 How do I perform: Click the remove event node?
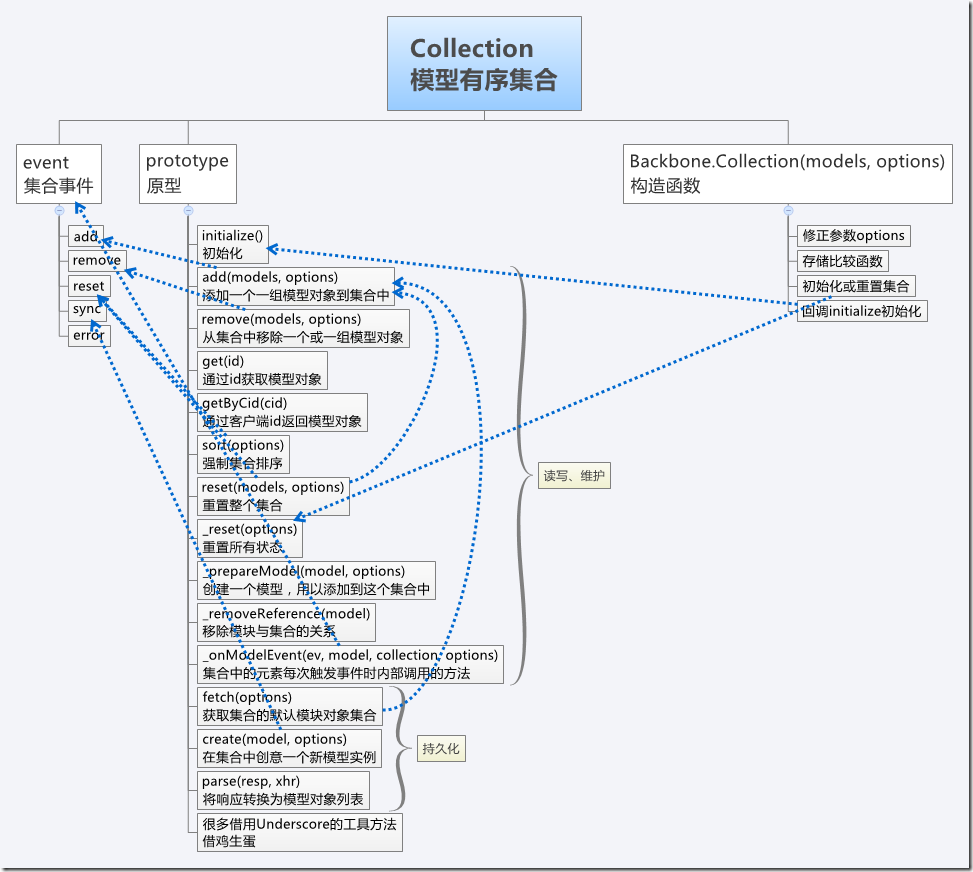[x=97, y=261]
